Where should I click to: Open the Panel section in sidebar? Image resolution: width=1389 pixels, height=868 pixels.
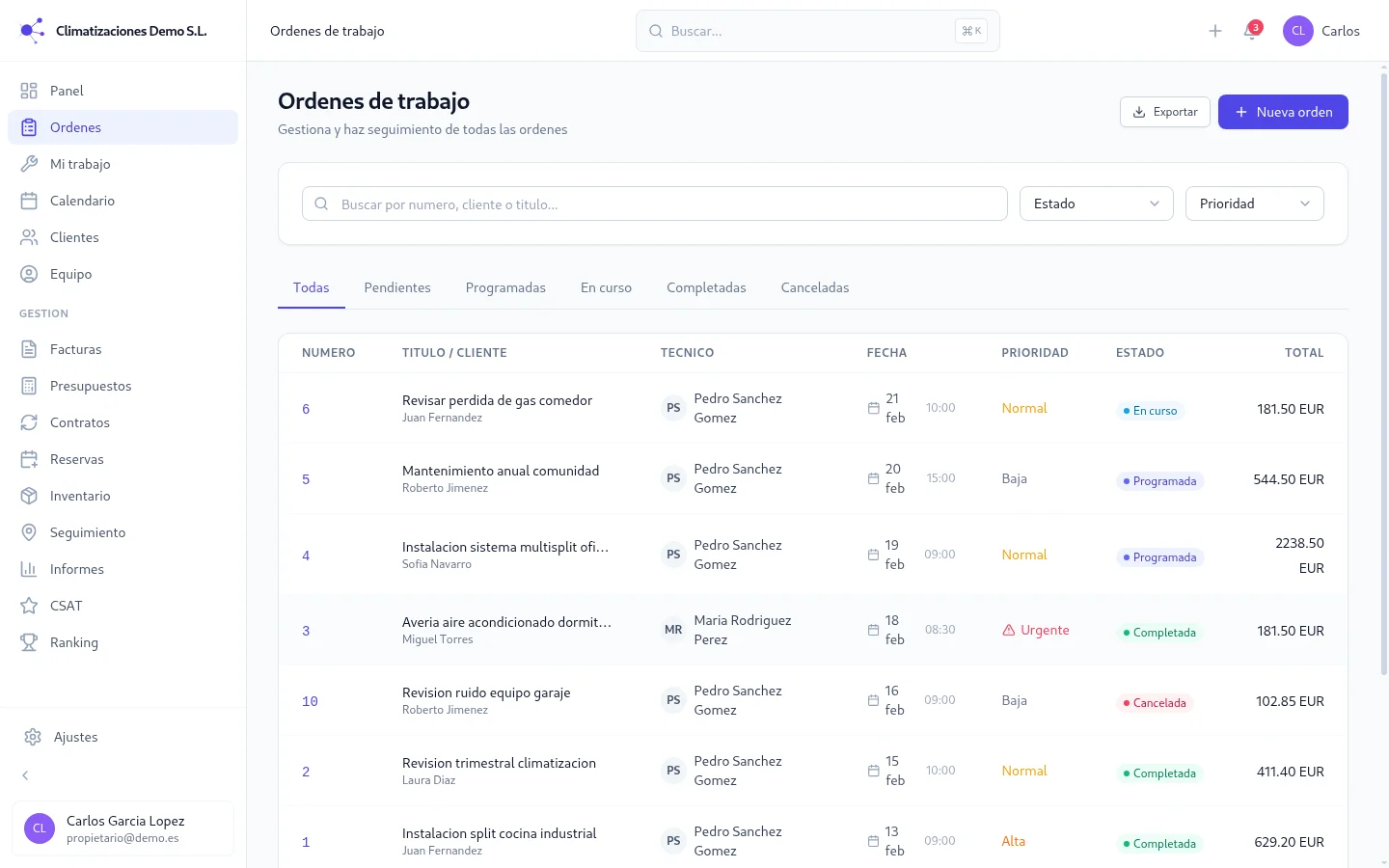click(x=66, y=90)
